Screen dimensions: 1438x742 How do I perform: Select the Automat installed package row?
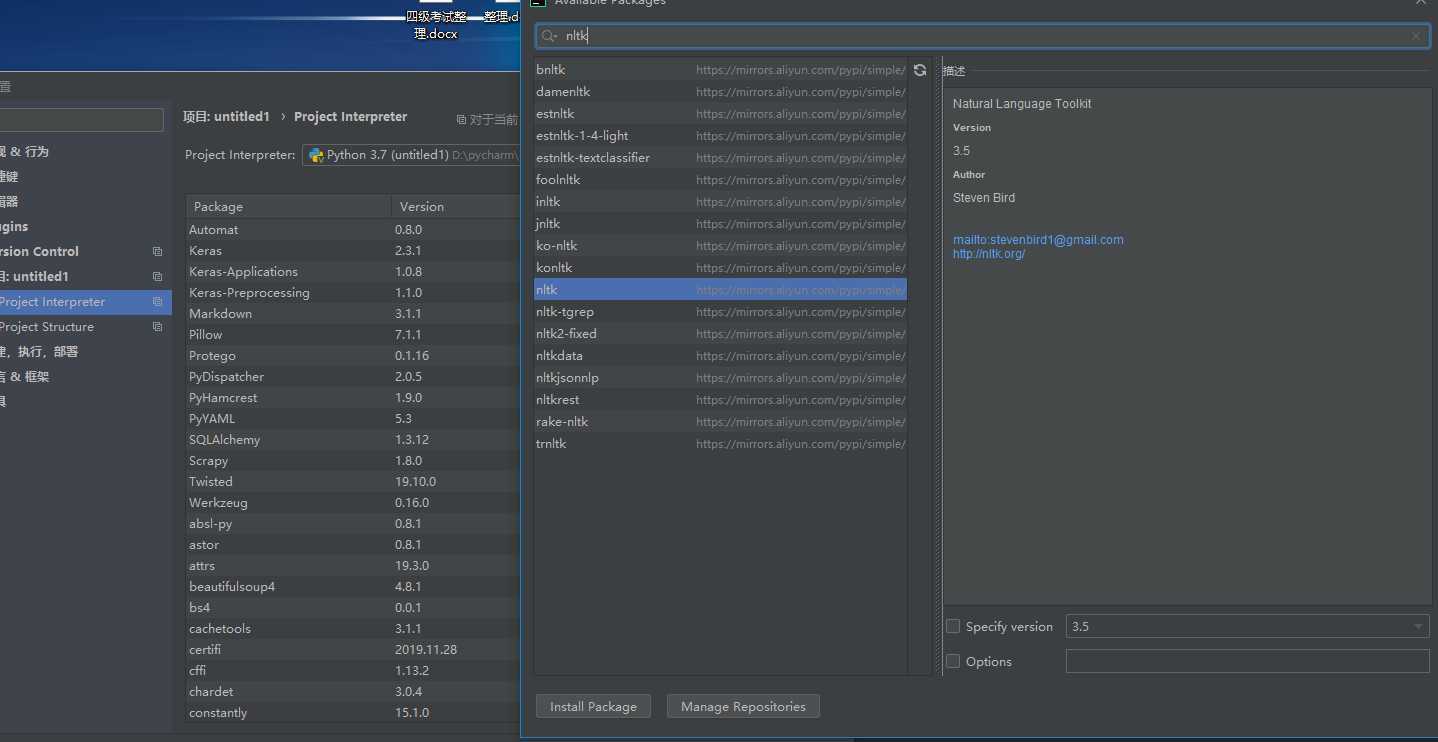point(353,230)
